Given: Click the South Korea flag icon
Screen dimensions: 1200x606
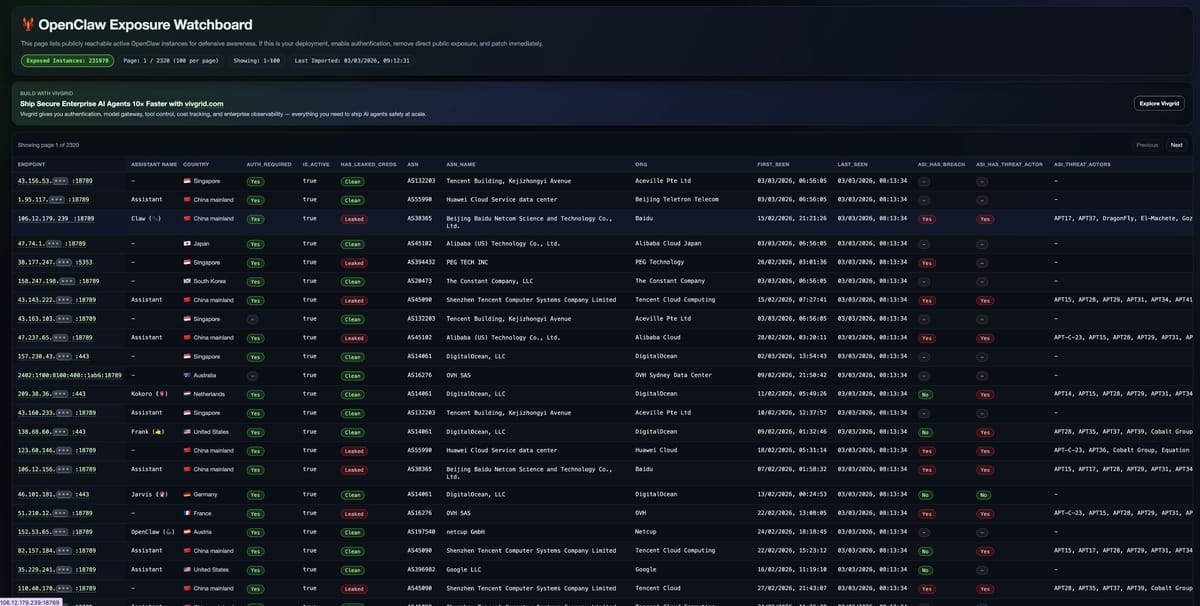Looking at the screenshot, I should (188, 281).
